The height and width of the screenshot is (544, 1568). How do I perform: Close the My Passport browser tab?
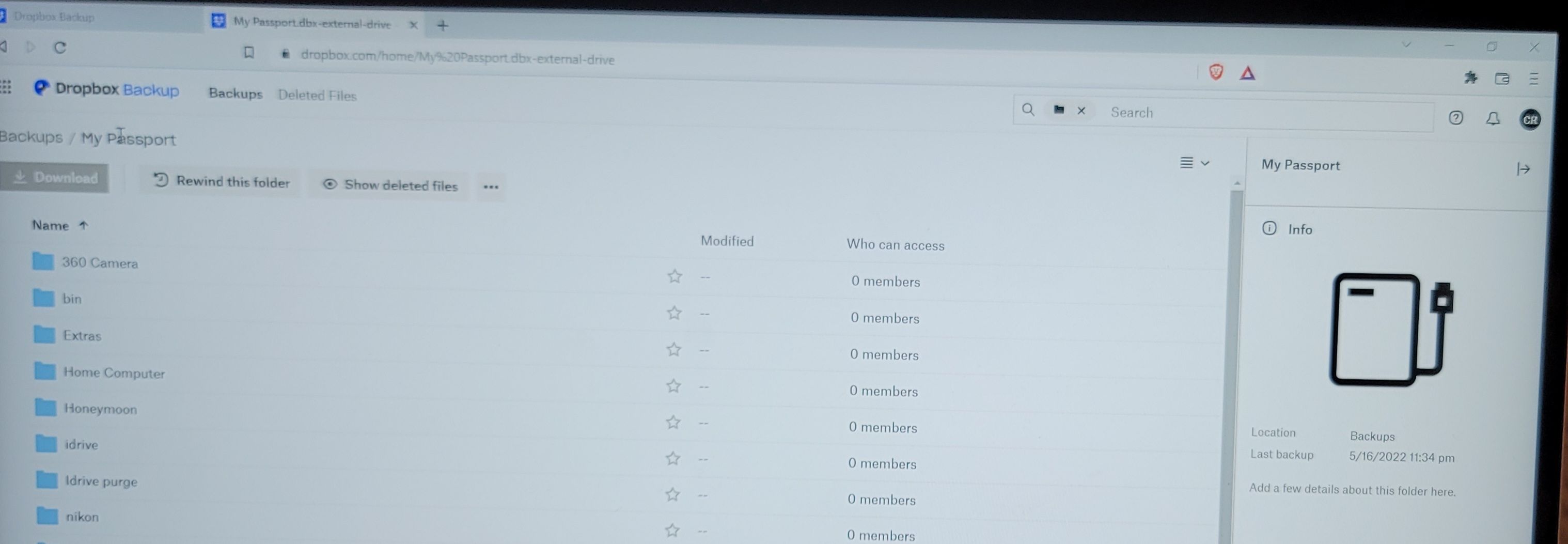tap(413, 25)
